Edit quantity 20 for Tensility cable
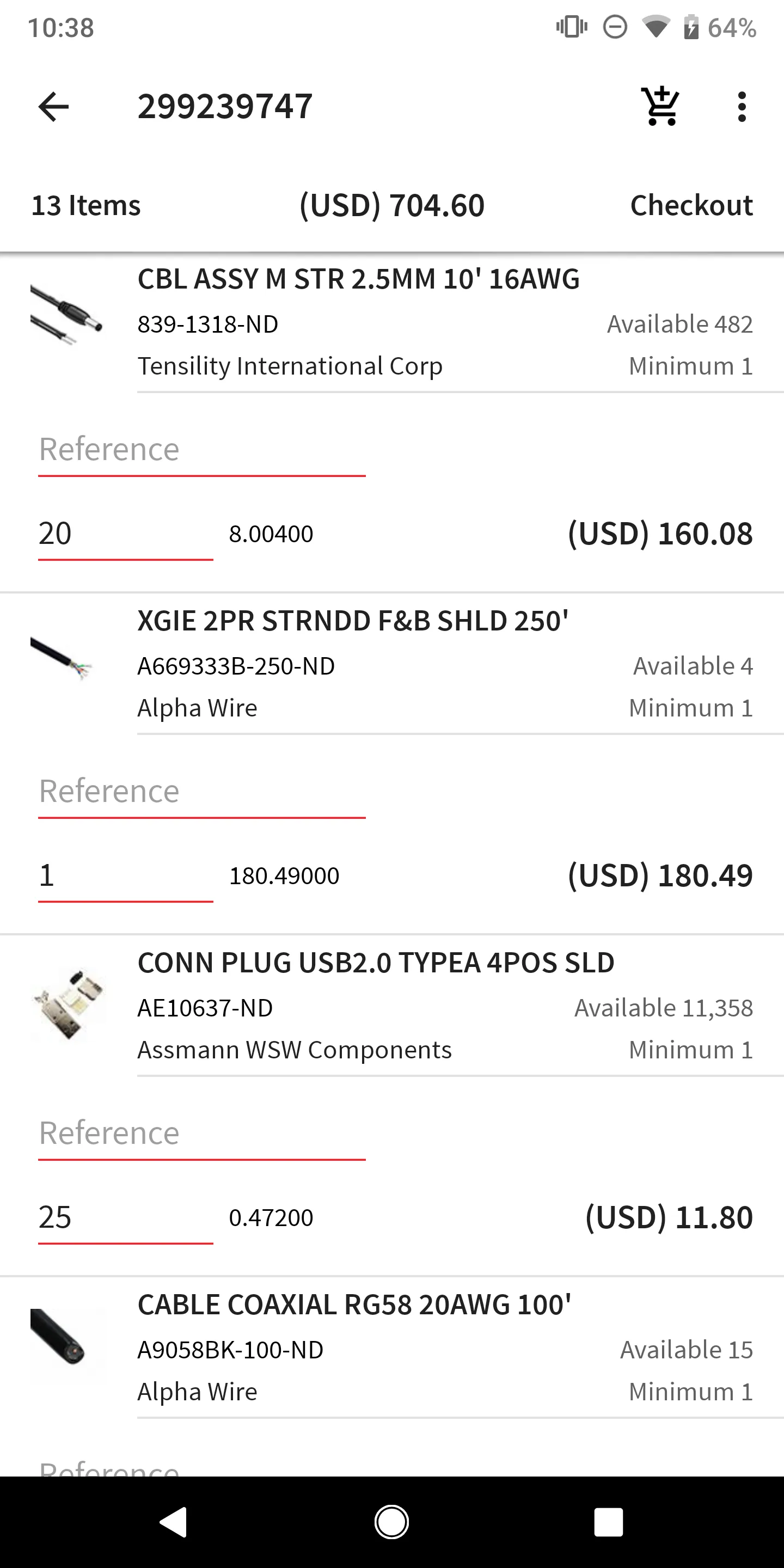Screen dimensions: 784x1568 (125, 535)
